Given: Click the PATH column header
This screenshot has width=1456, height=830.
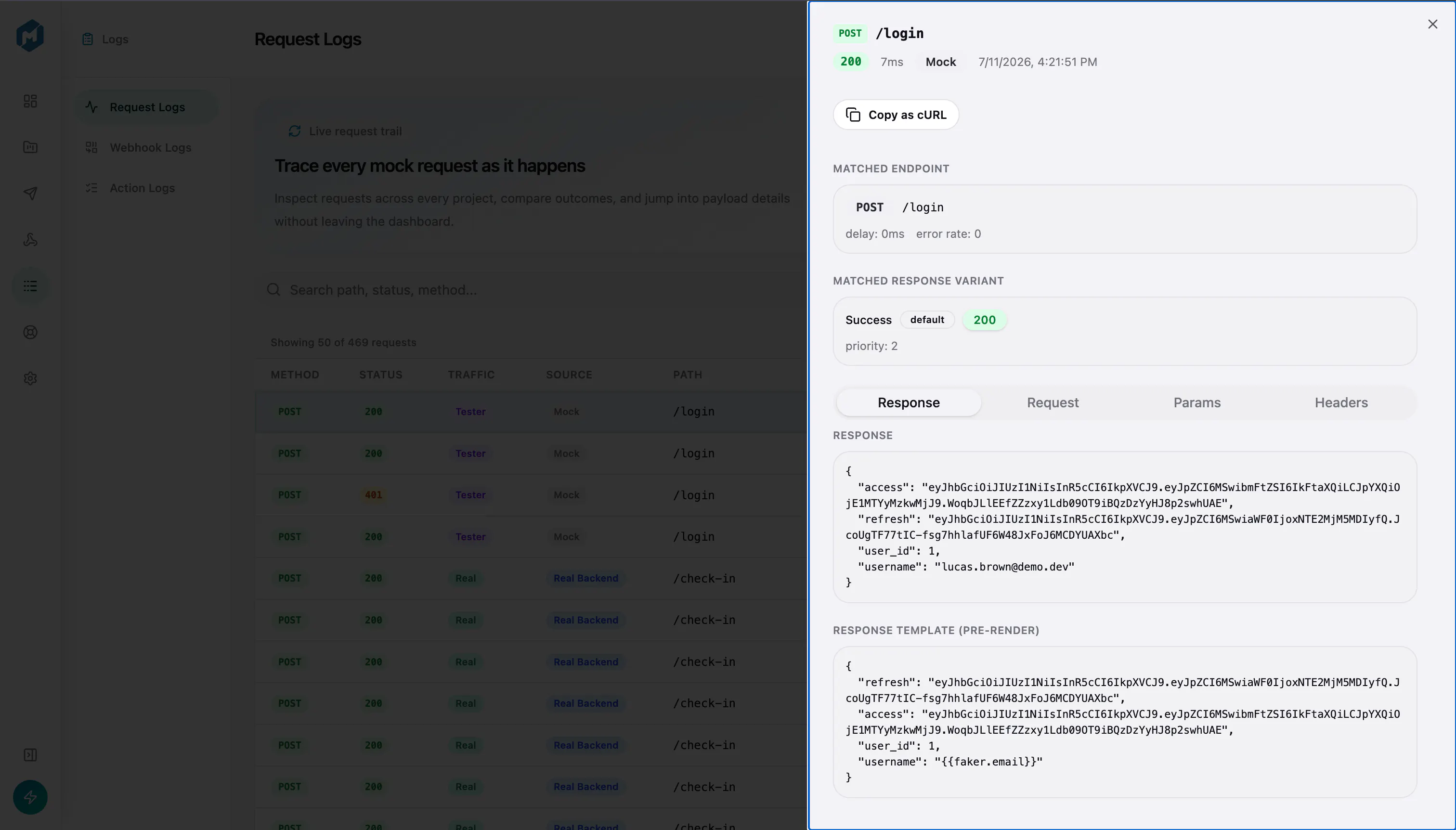Looking at the screenshot, I should pyautogui.click(x=687, y=375).
